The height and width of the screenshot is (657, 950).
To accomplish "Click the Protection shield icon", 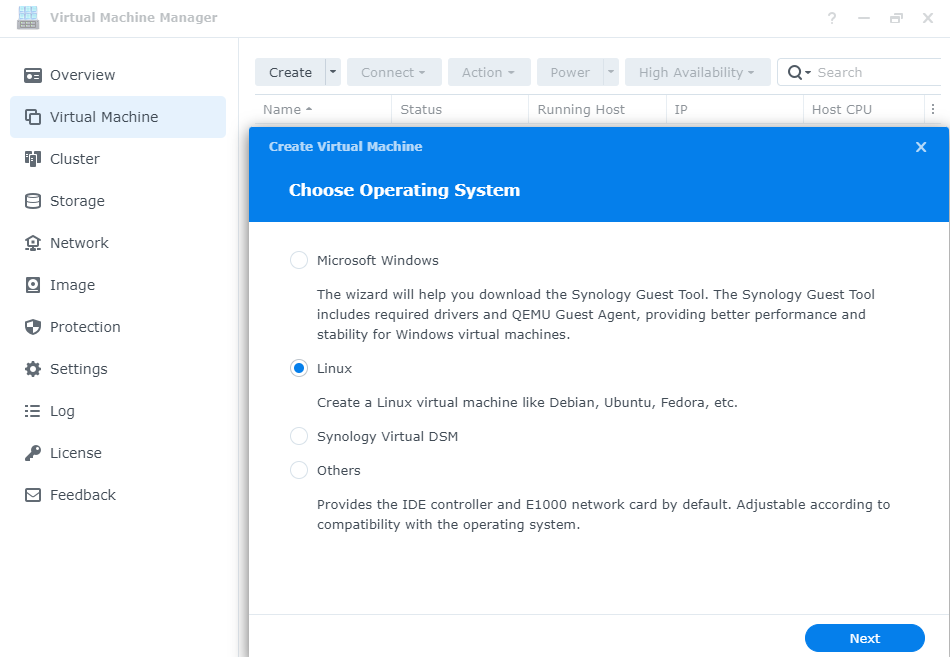I will [33, 327].
